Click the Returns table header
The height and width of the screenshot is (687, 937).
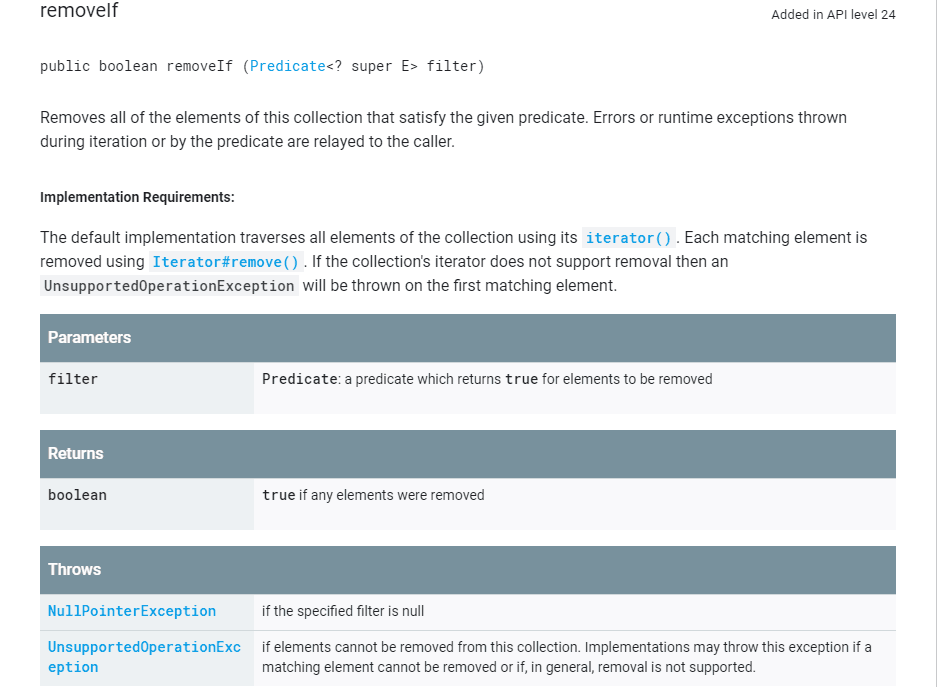[x=468, y=453]
